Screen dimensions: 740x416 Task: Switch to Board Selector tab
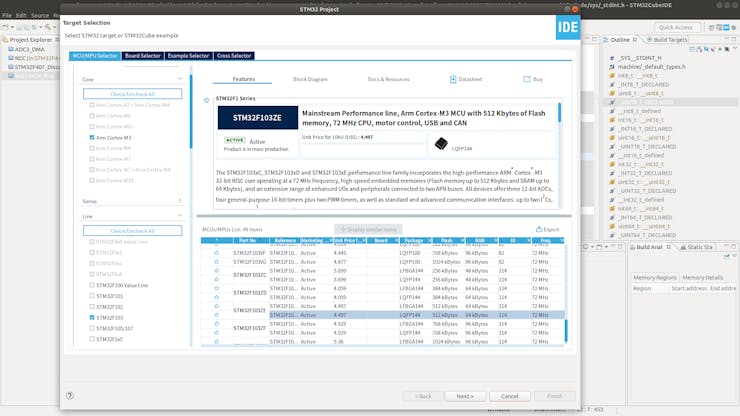click(143, 56)
